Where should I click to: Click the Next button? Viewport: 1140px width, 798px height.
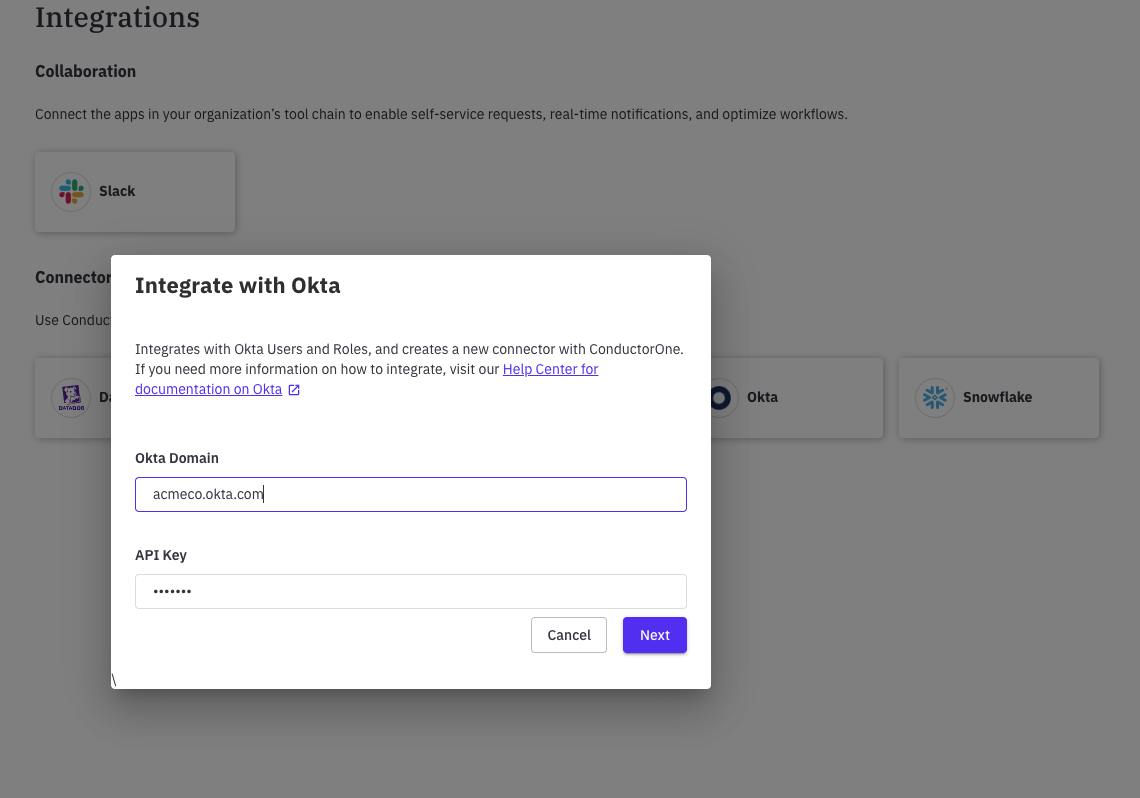[654, 635]
